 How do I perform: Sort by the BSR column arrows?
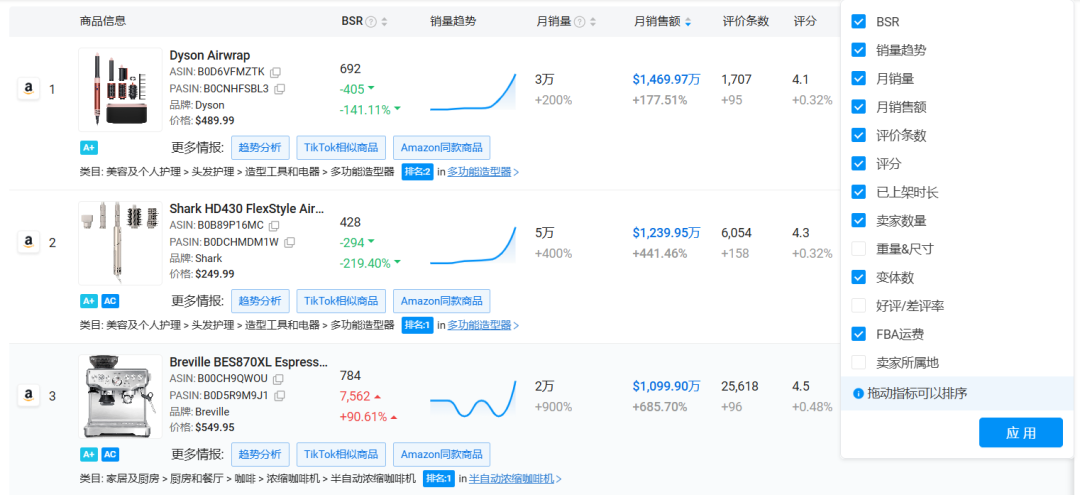[384, 22]
